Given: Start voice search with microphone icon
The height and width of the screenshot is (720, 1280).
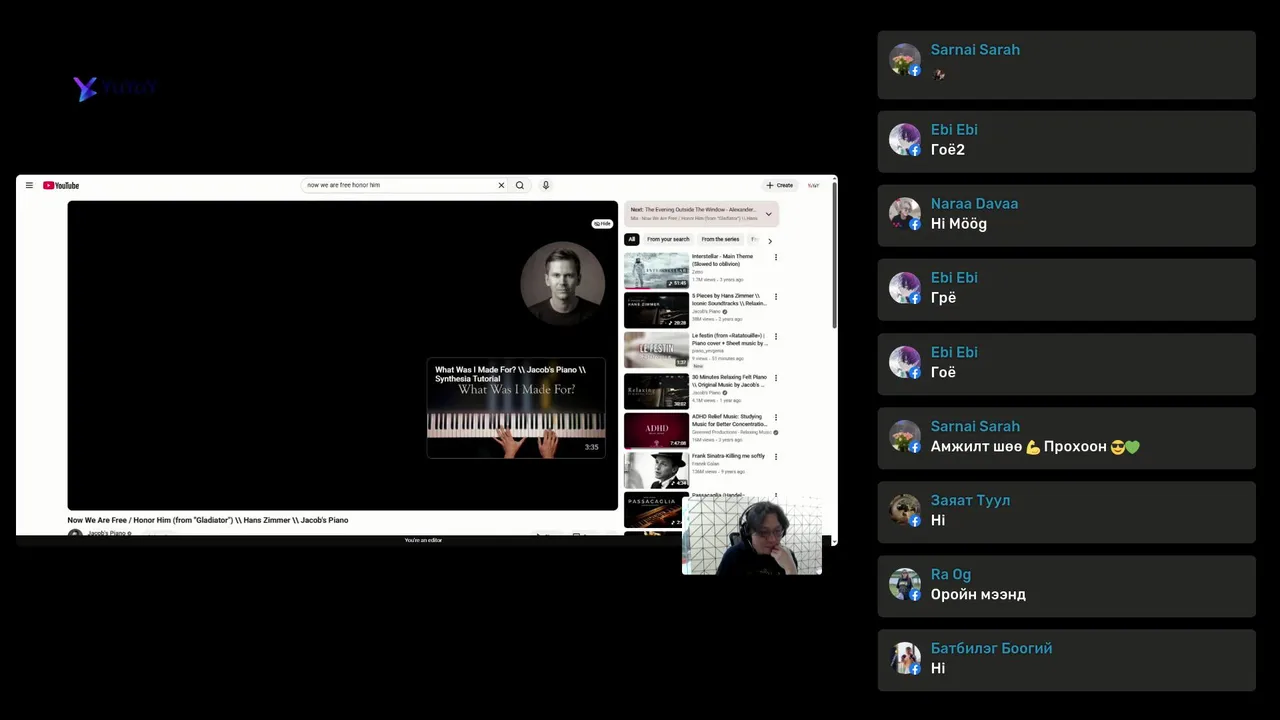Looking at the screenshot, I should pyautogui.click(x=545, y=185).
